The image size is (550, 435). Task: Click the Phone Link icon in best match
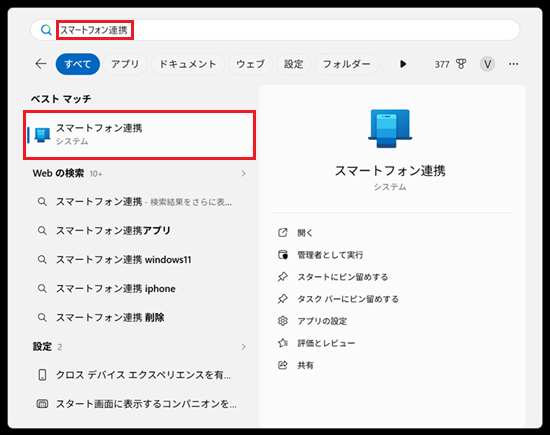tap(42, 135)
